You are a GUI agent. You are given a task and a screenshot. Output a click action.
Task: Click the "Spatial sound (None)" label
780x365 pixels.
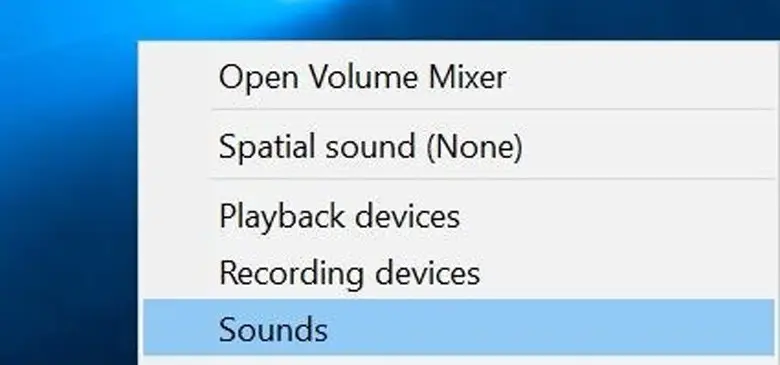(x=371, y=147)
